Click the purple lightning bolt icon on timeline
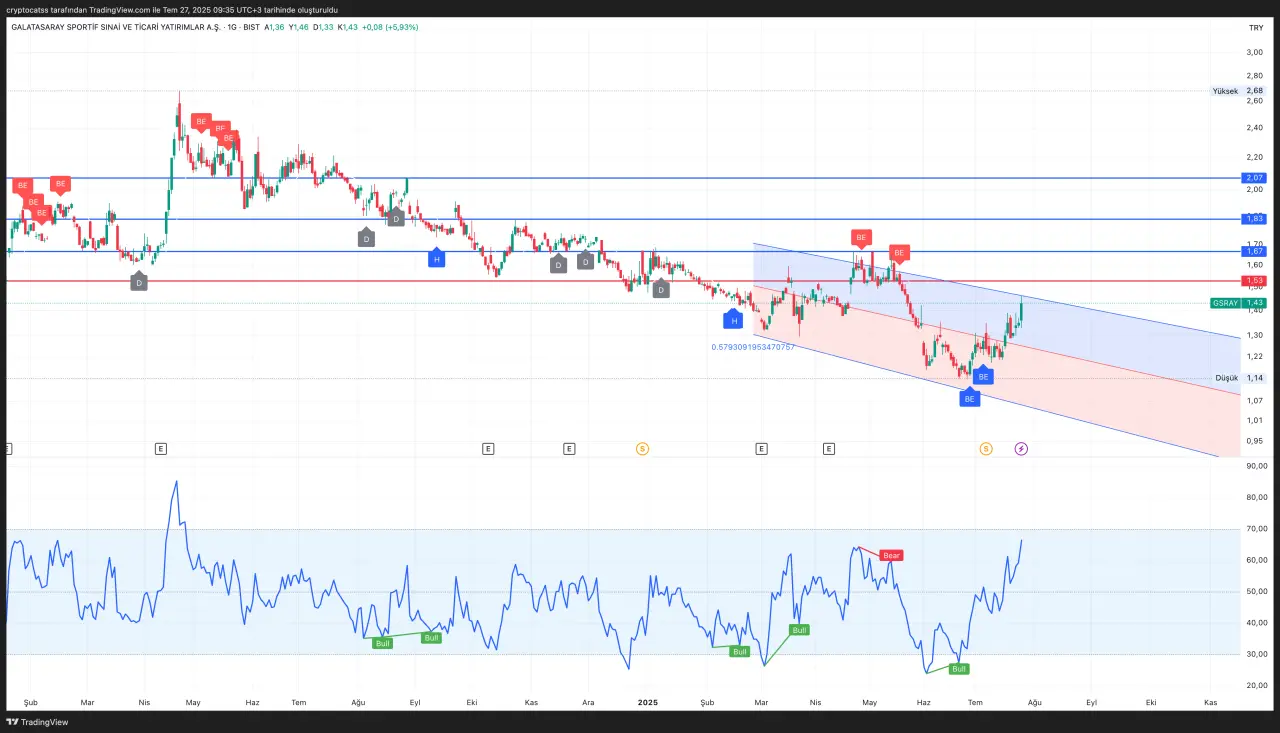The width and height of the screenshot is (1280, 733). pos(1021,449)
